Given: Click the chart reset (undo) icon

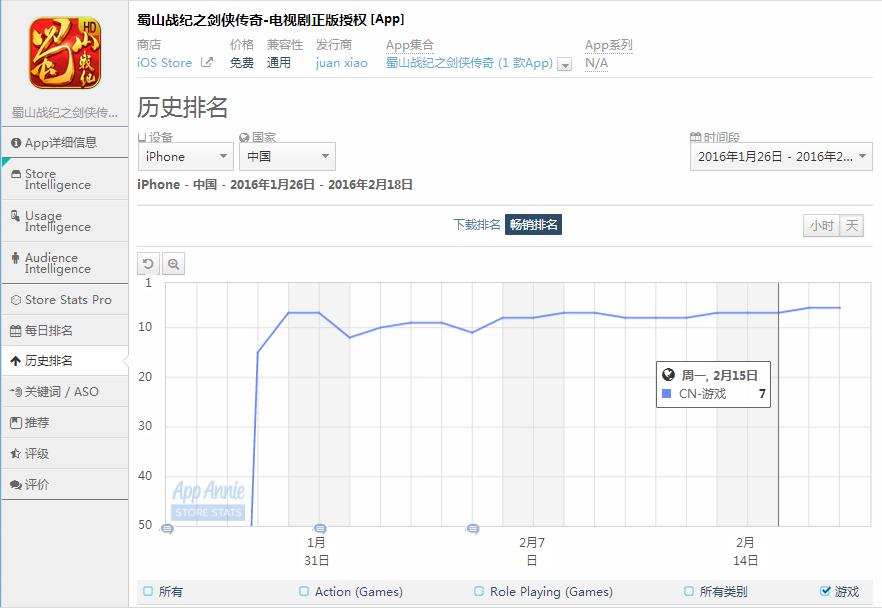Looking at the screenshot, I should (x=148, y=264).
